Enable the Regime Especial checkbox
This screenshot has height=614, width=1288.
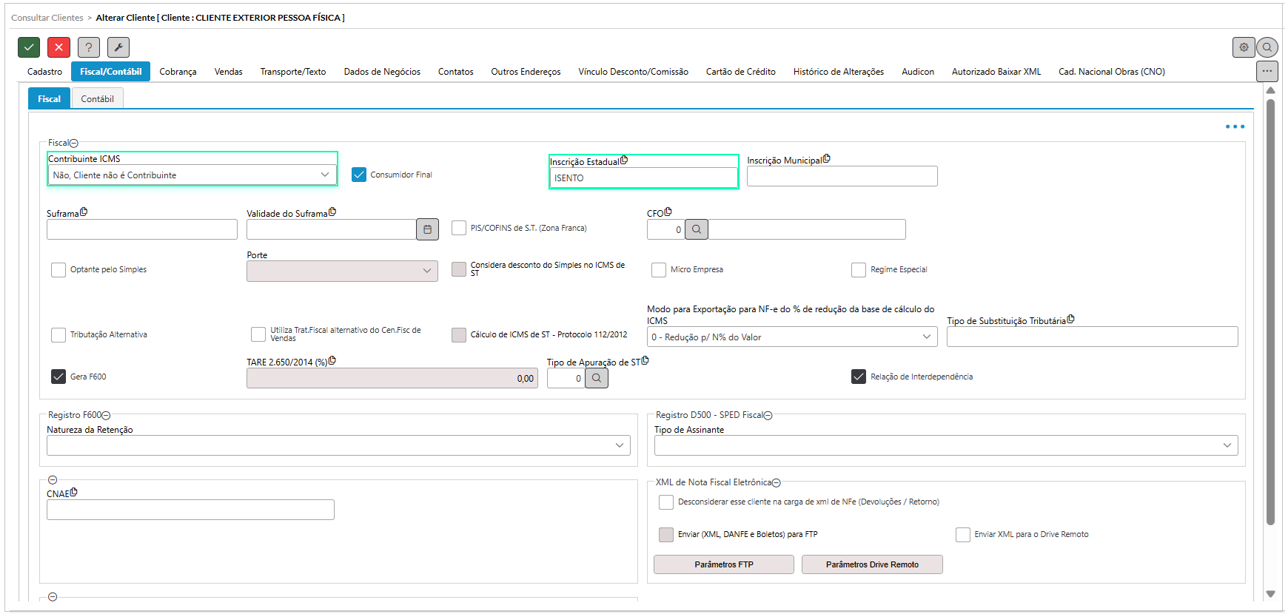[x=859, y=270]
